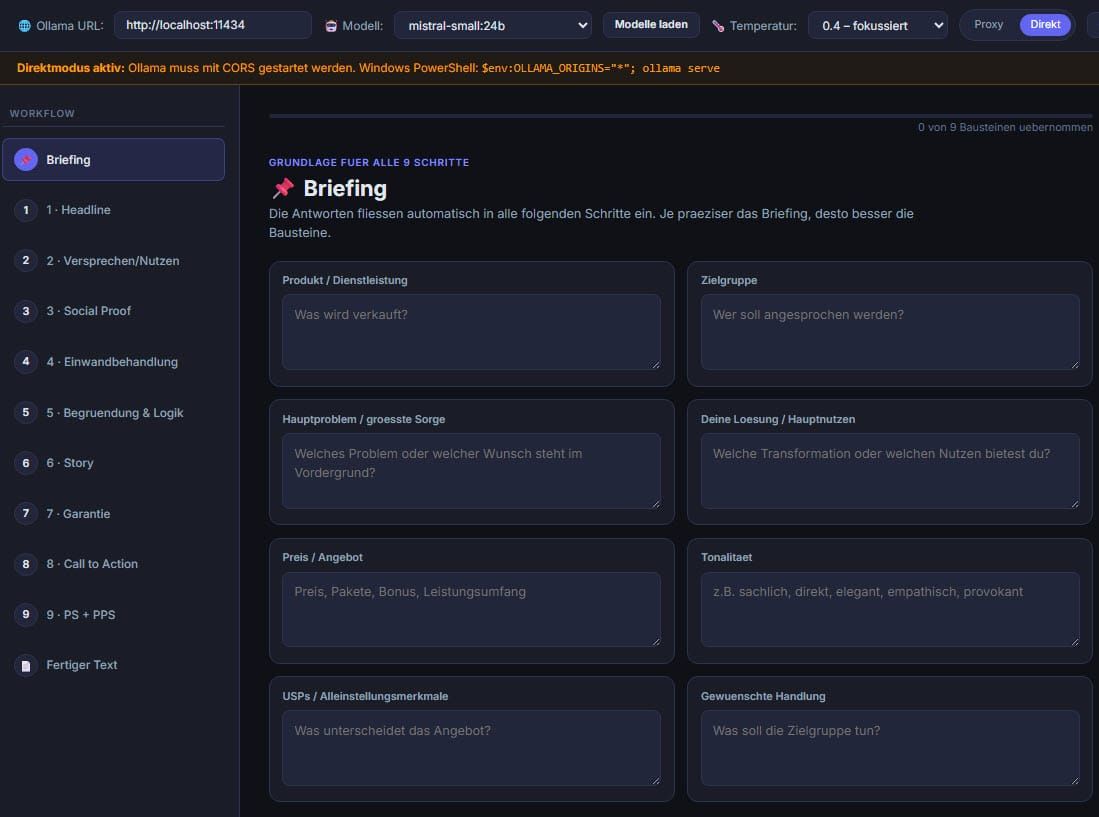Select the Direkt mode toggle
Screen dimensions: 1099x817
point(1045,25)
